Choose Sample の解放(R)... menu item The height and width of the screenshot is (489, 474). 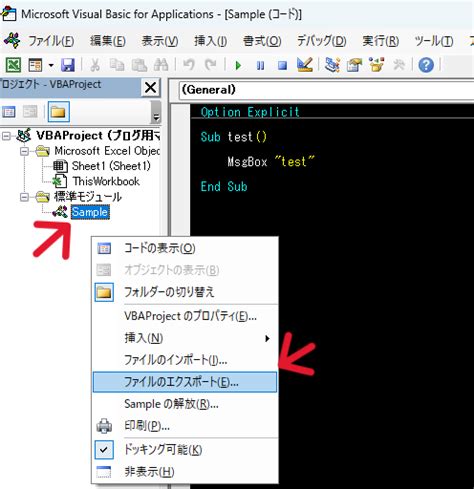(185, 404)
